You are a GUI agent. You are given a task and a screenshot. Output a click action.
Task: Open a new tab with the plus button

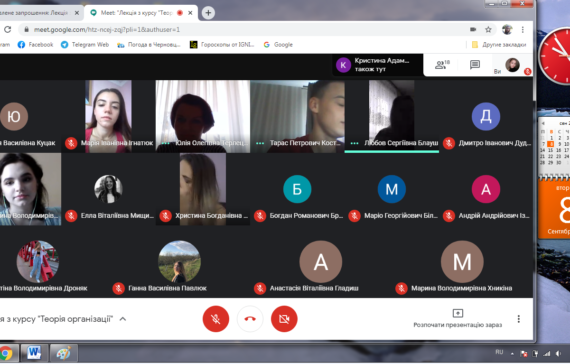click(208, 13)
